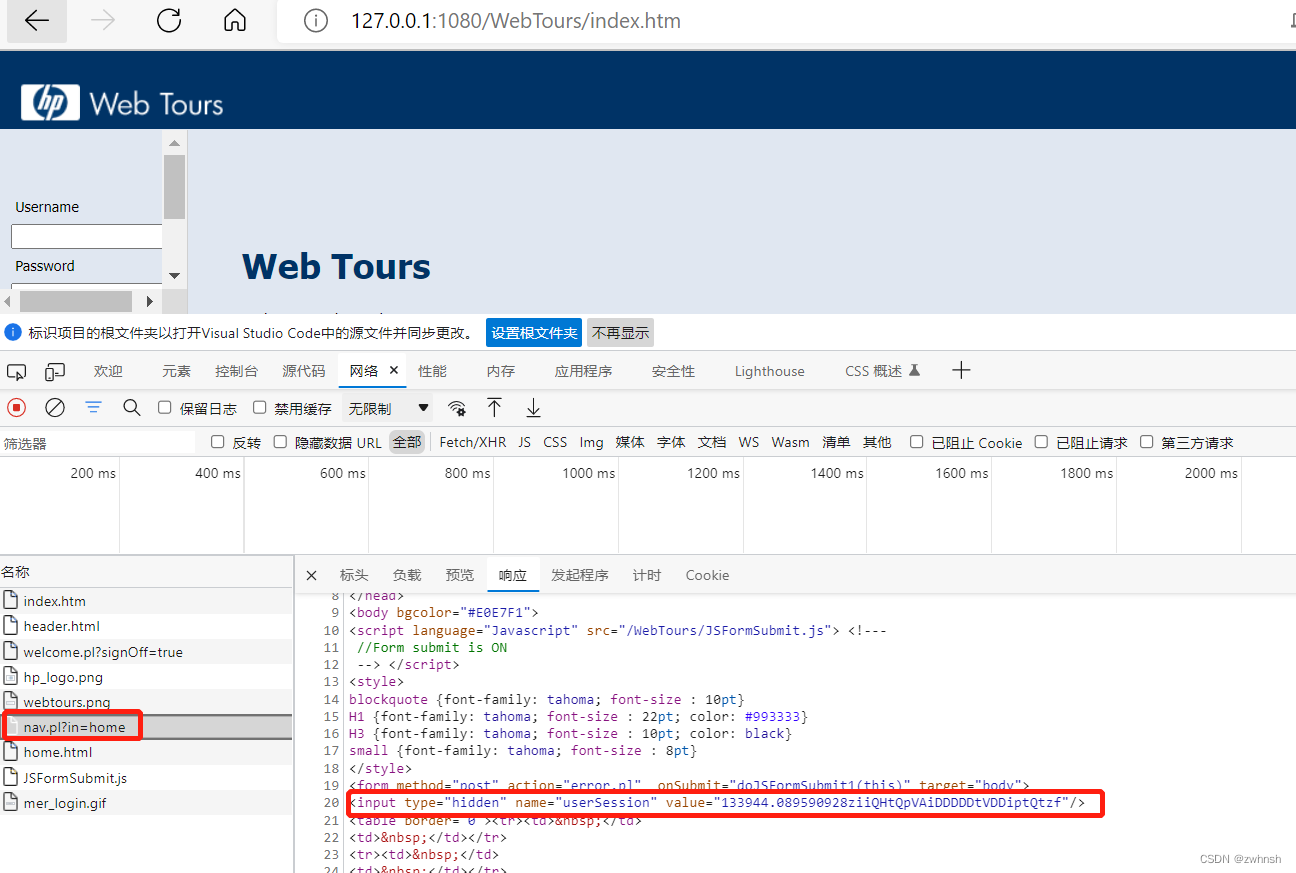
Task: Check the 已阻止请求 checkbox
Action: [1041, 441]
